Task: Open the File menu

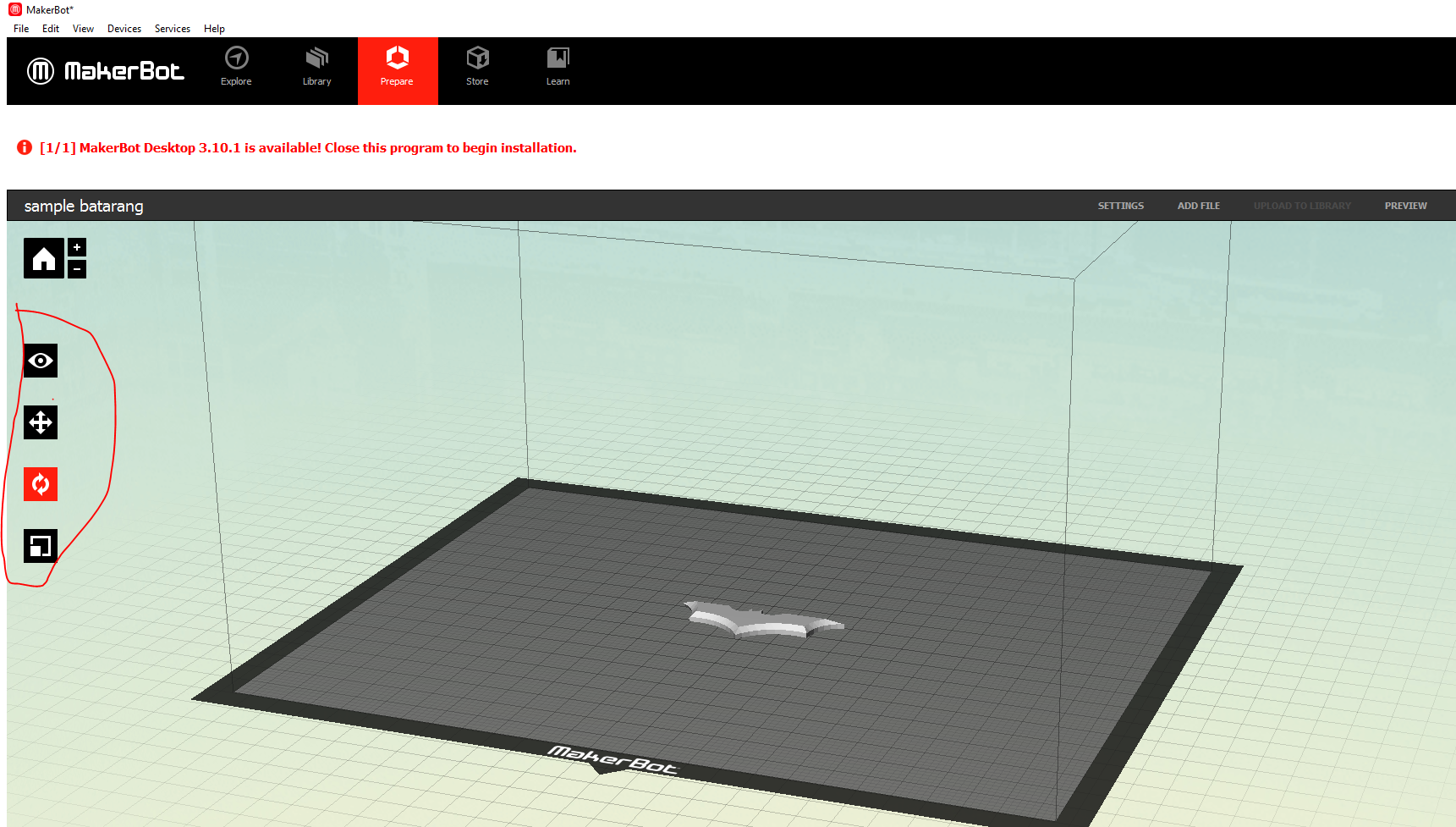Action: click(21, 29)
